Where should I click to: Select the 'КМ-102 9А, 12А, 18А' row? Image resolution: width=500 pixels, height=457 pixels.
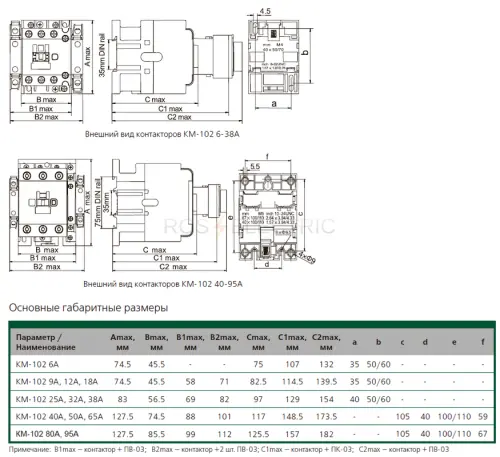(252, 381)
